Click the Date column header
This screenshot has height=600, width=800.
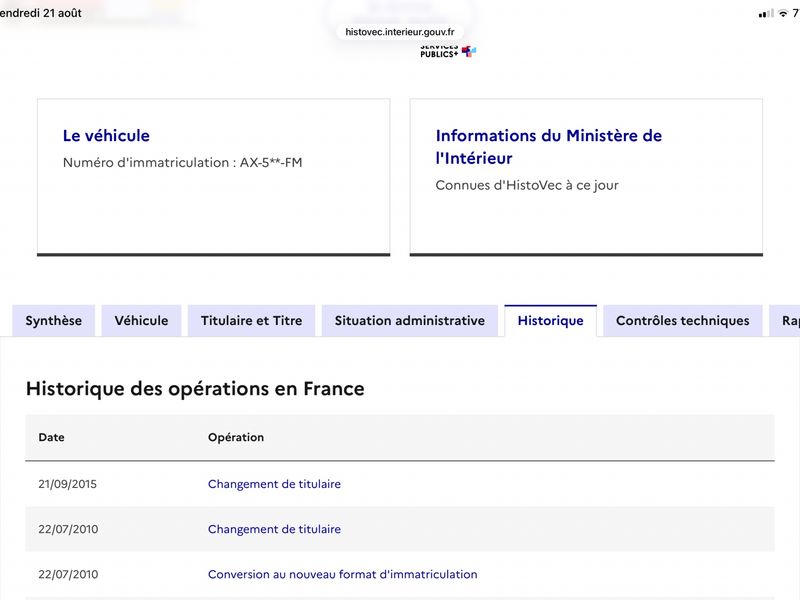click(52, 437)
